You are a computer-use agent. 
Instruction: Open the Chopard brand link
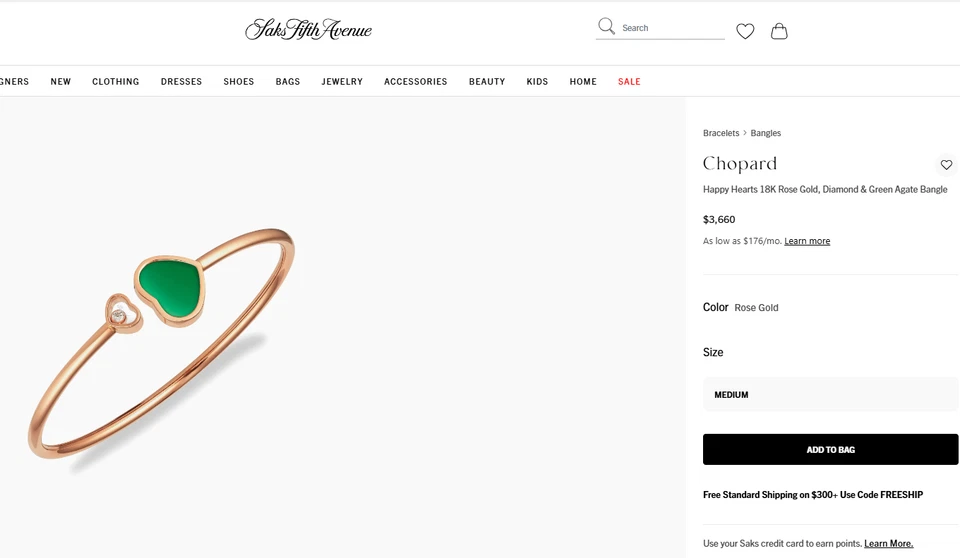pos(740,164)
